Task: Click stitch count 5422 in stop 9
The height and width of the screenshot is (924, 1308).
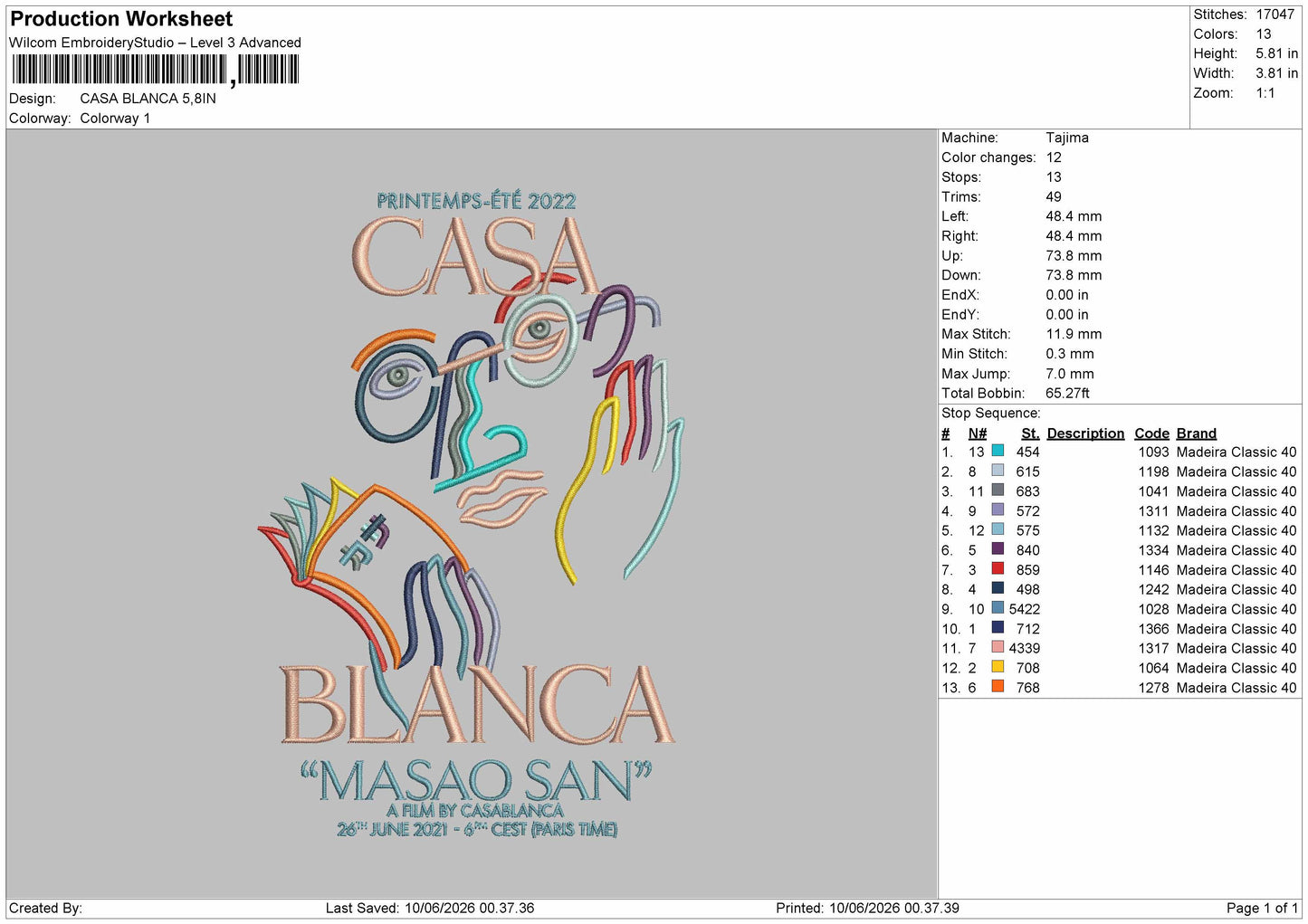Action: [x=1025, y=609]
